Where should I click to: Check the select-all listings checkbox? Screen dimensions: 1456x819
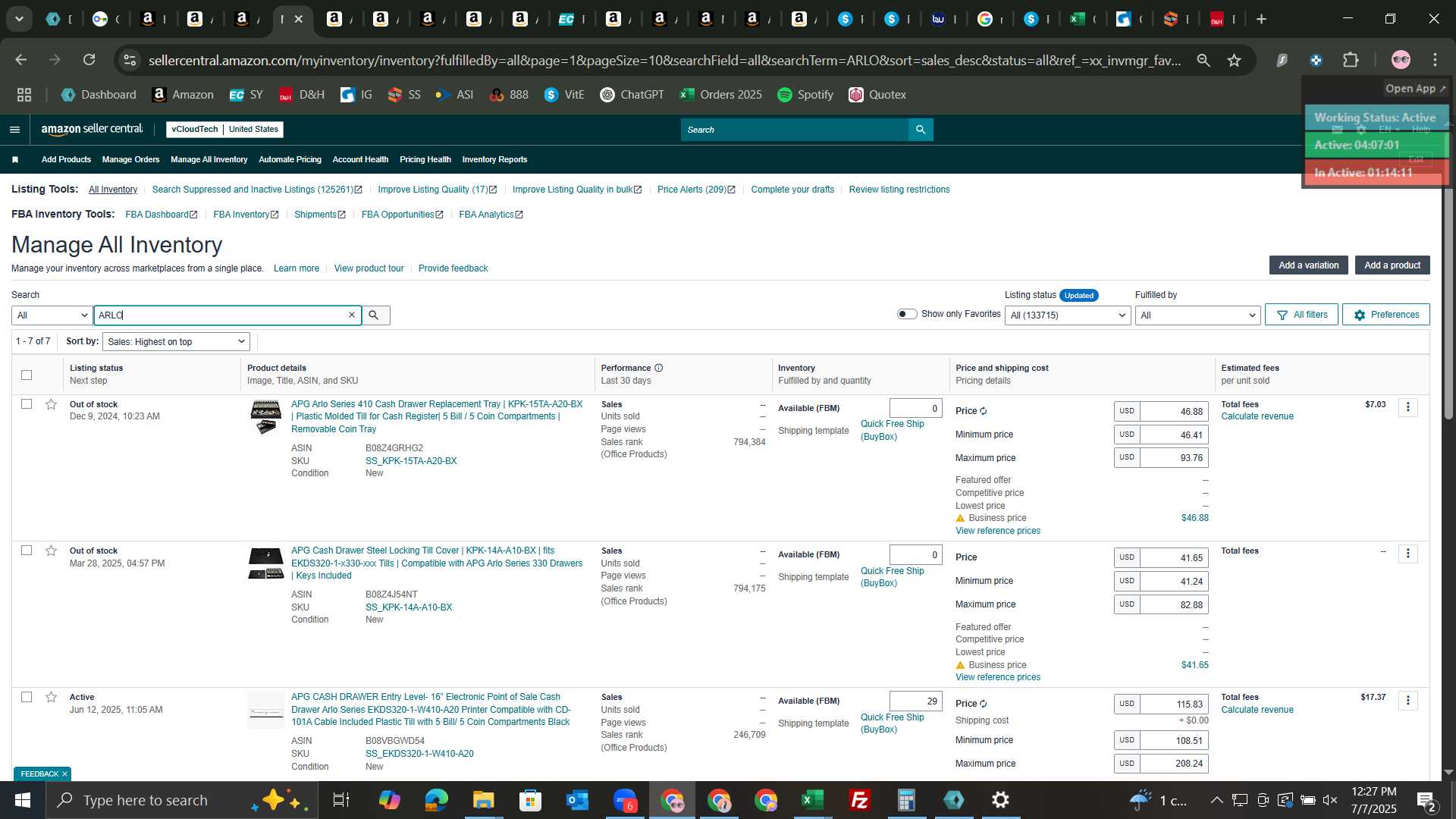click(27, 375)
